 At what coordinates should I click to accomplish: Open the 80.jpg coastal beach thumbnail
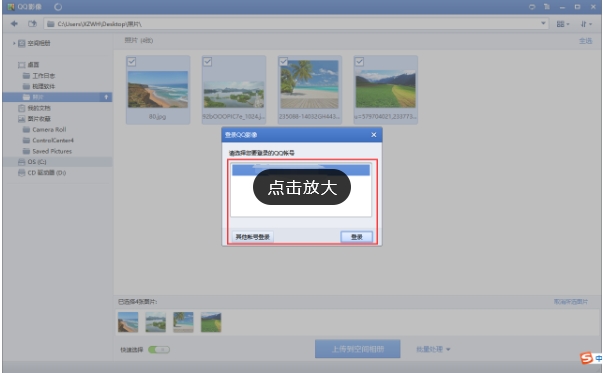click(x=158, y=89)
